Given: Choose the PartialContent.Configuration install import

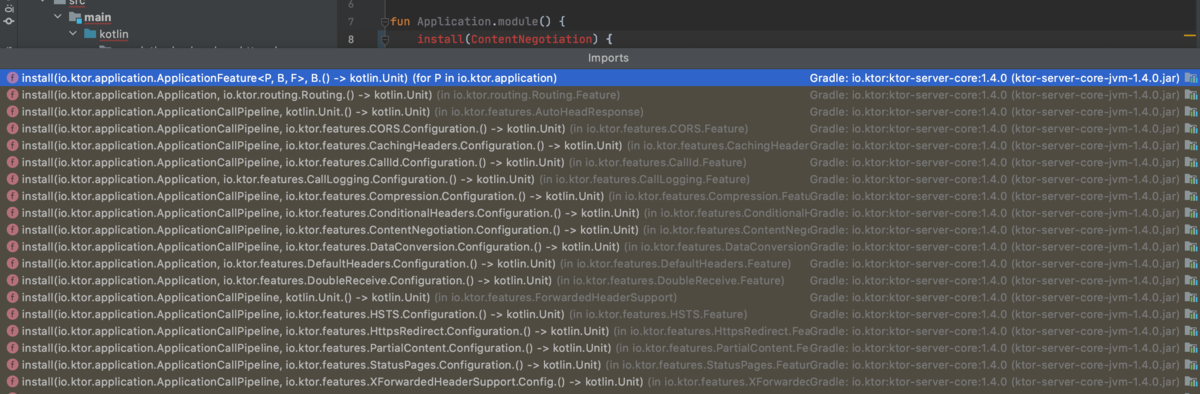Looking at the screenshot, I should [x=600, y=348].
